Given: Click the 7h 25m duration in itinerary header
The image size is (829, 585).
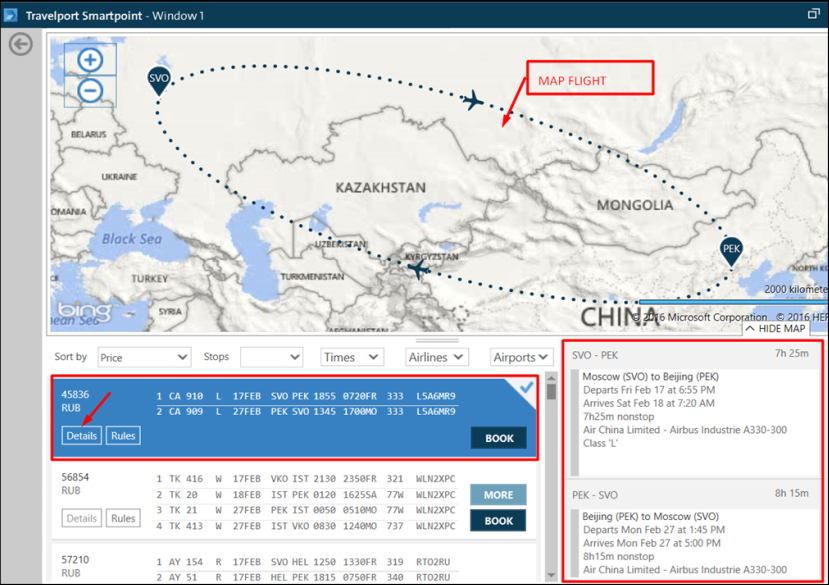Looking at the screenshot, I should pos(791,353).
